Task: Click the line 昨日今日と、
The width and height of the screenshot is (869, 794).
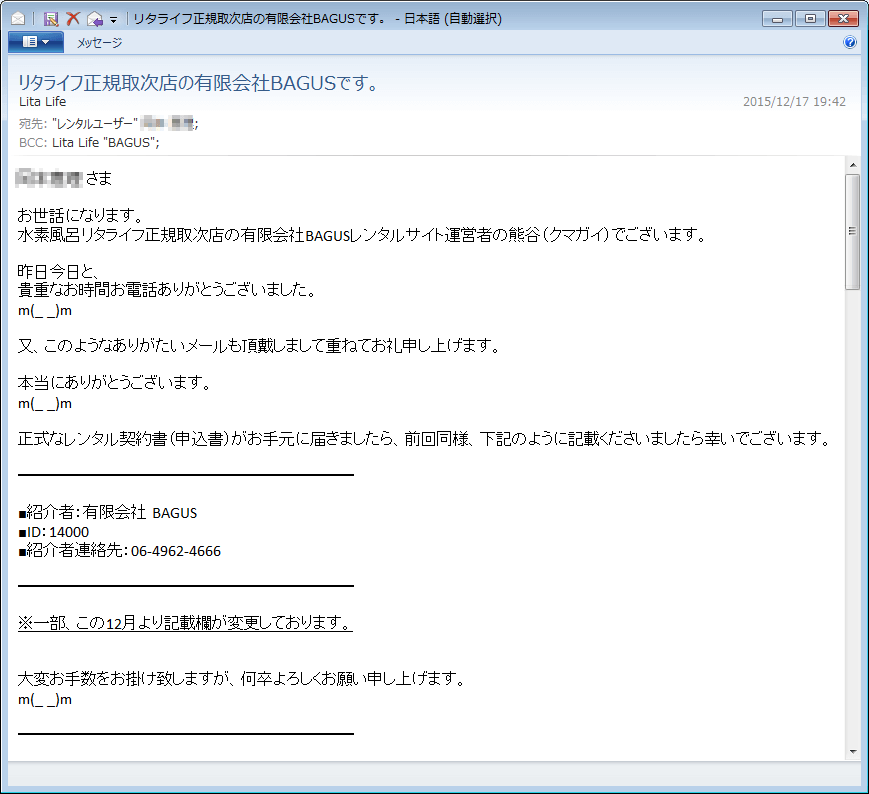Action: point(59,272)
